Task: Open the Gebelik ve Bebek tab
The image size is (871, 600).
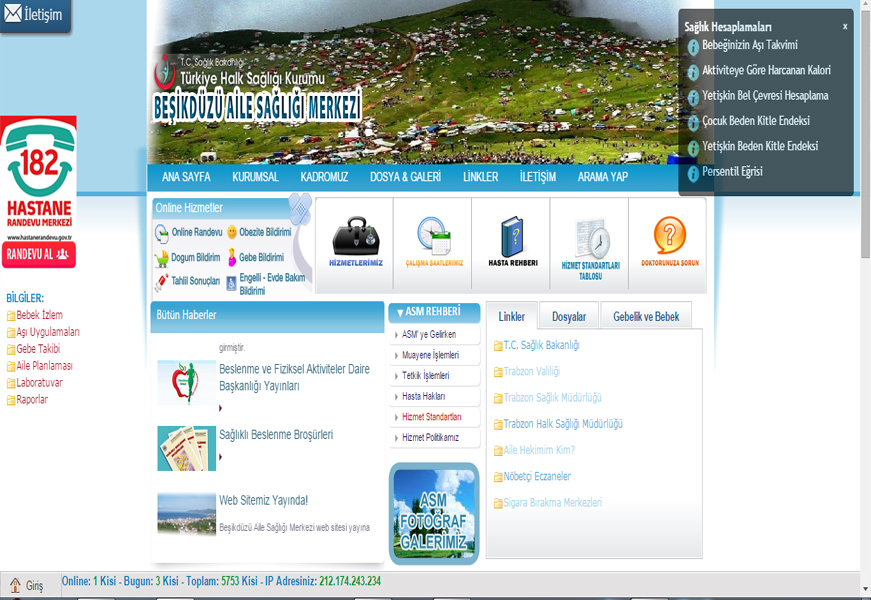Action: [x=646, y=315]
